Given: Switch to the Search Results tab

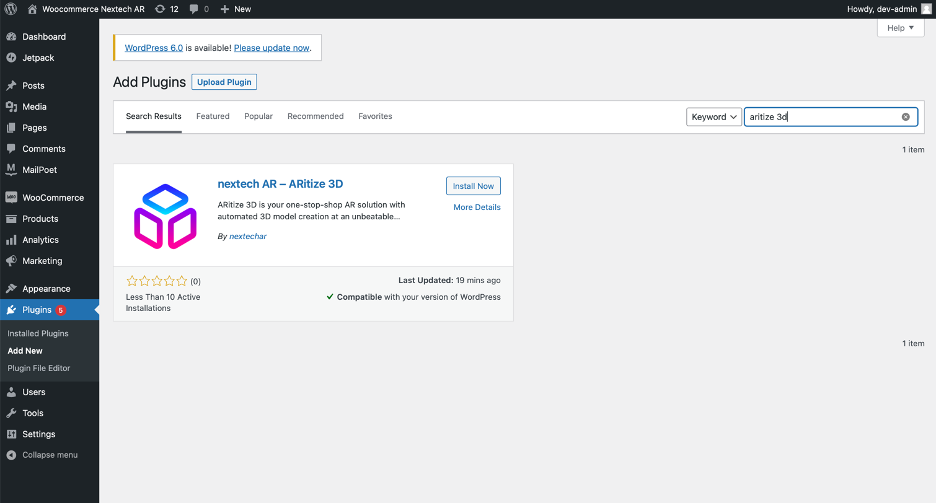Looking at the screenshot, I should (153, 116).
